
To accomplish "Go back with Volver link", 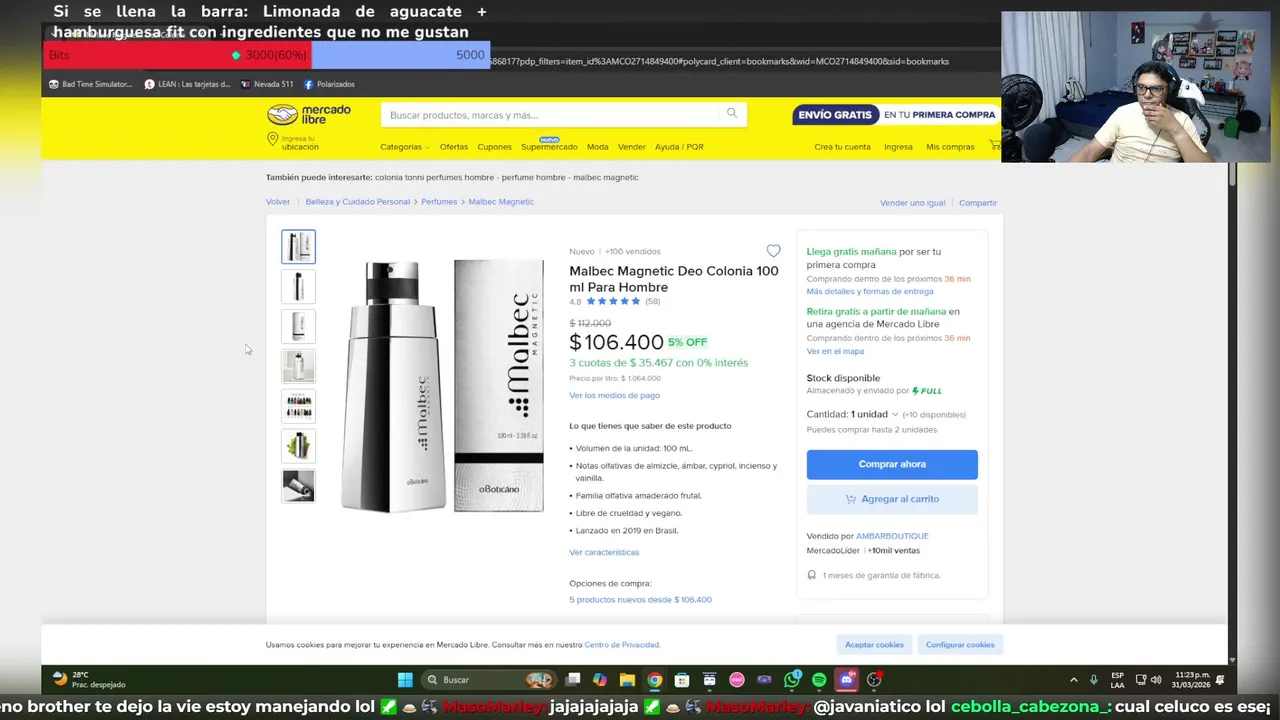I will (x=278, y=202).
